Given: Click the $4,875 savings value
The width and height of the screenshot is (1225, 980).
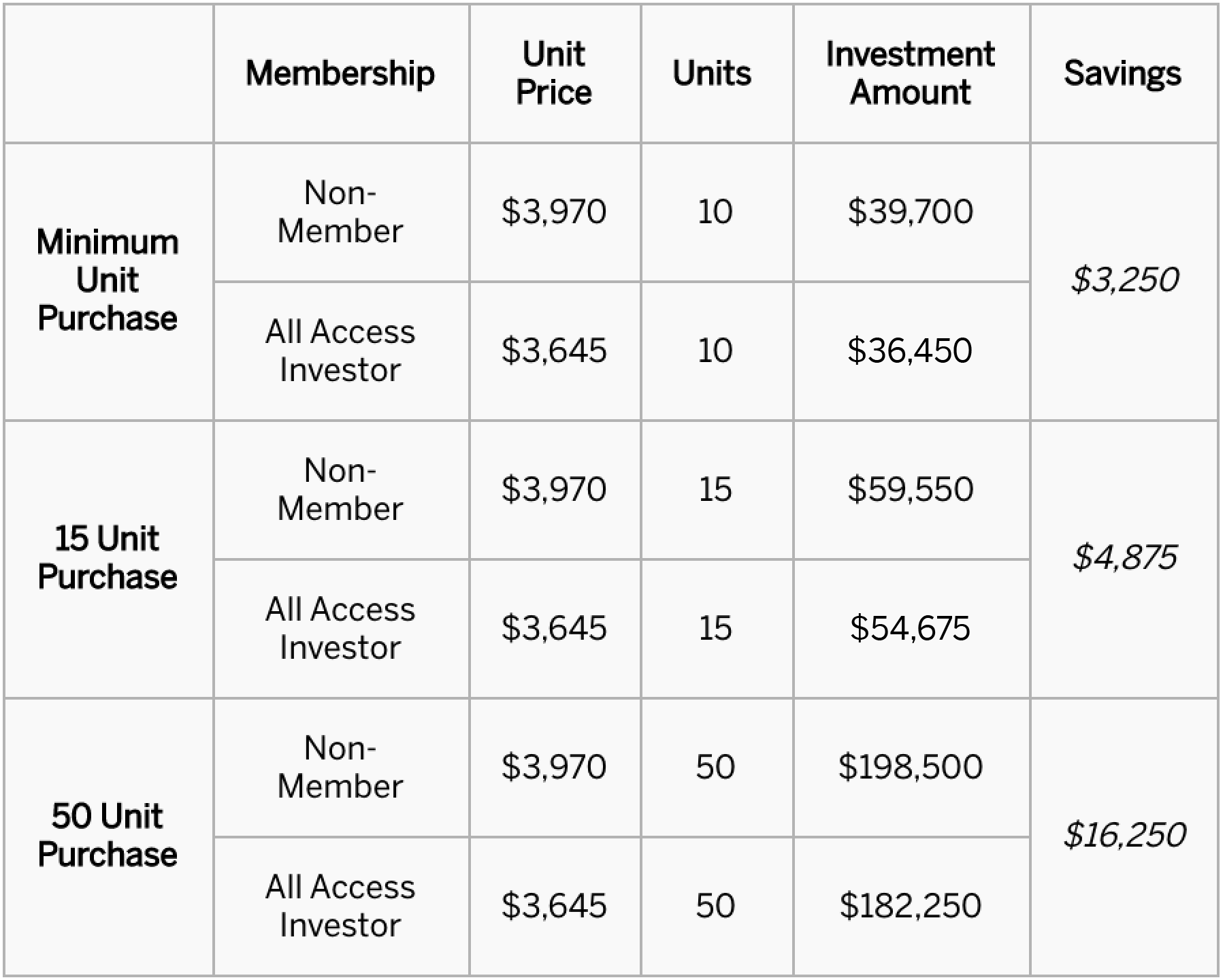Looking at the screenshot, I should 1124,557.
